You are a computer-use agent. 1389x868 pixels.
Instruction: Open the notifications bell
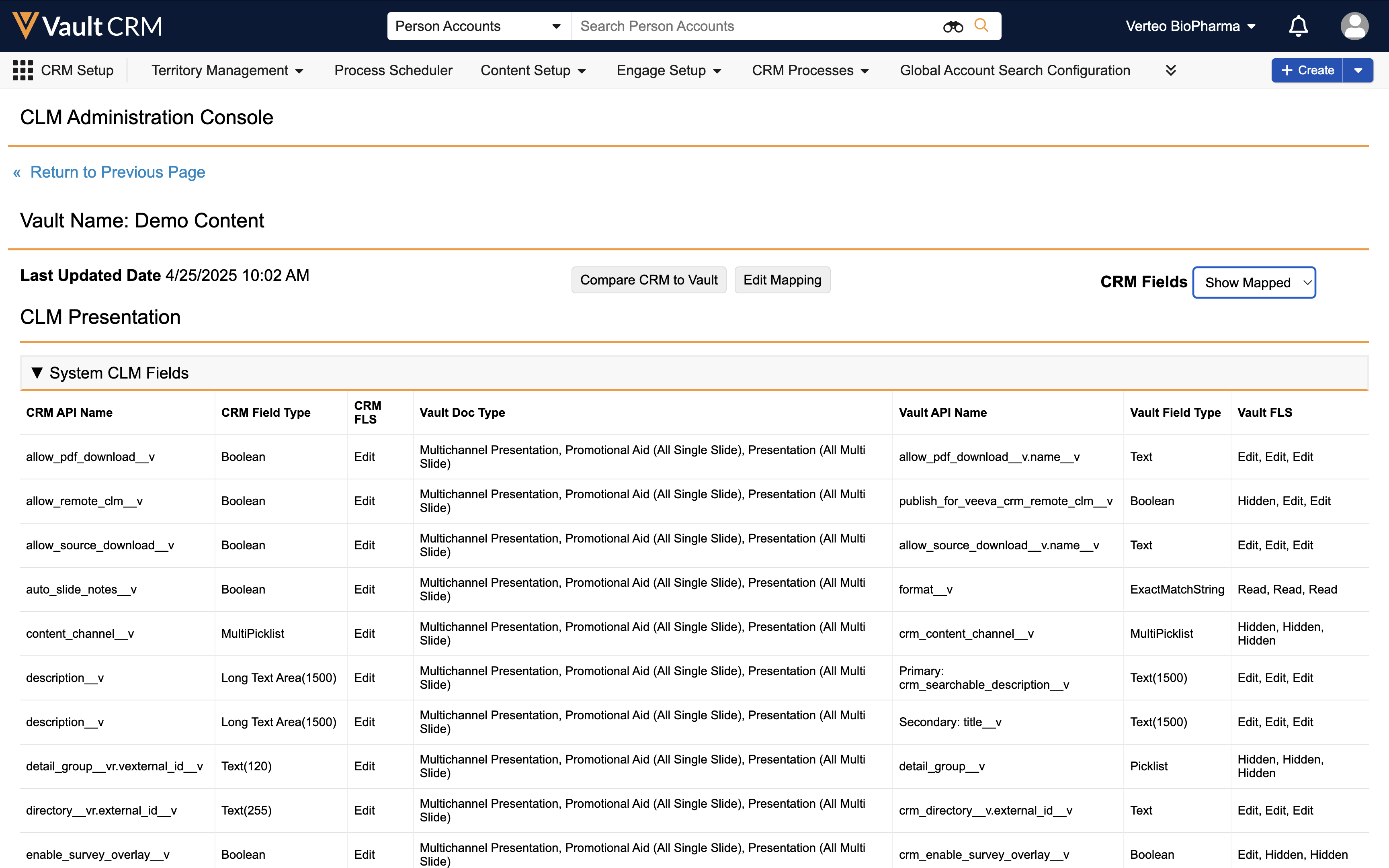[x=1298, y=27]
